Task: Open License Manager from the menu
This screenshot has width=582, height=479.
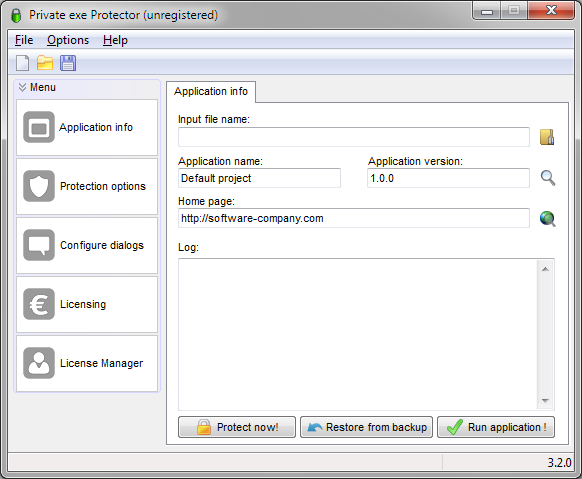Action: (87, 363)
